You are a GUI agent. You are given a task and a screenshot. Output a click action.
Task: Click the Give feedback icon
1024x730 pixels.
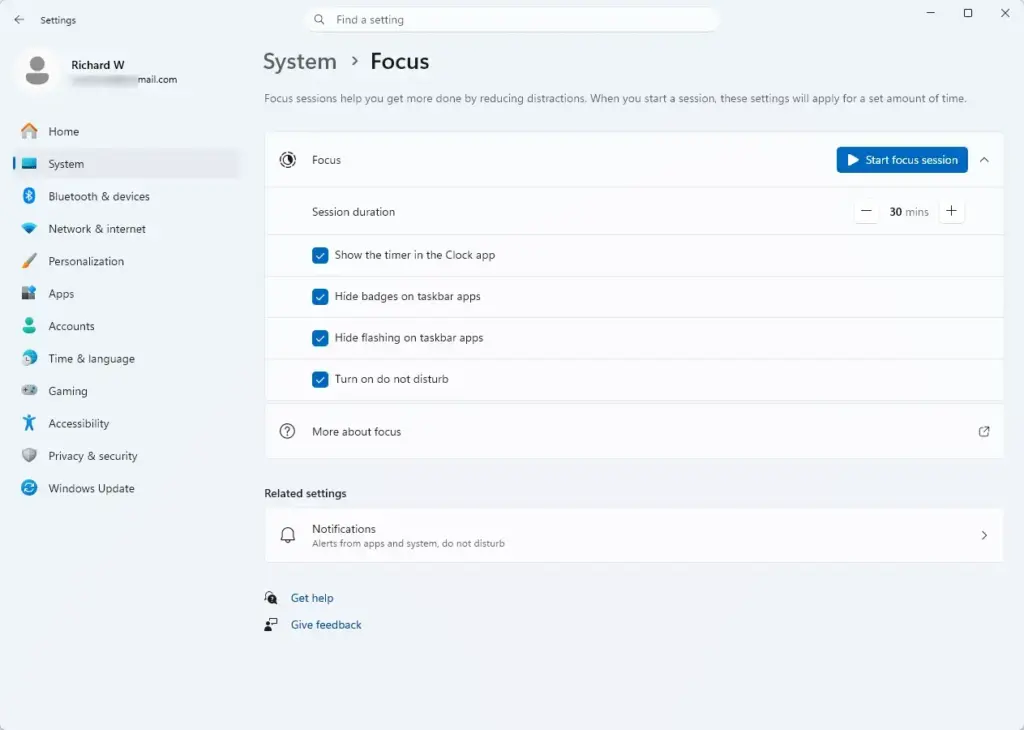271,625
